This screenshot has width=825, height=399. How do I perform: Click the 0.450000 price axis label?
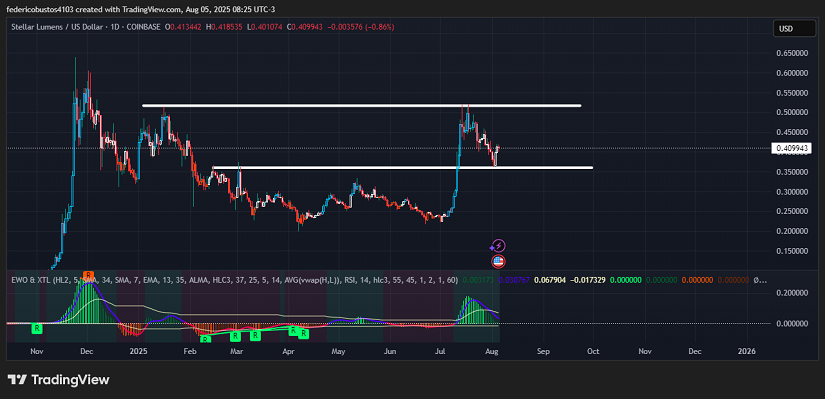[x=792, y=133]
